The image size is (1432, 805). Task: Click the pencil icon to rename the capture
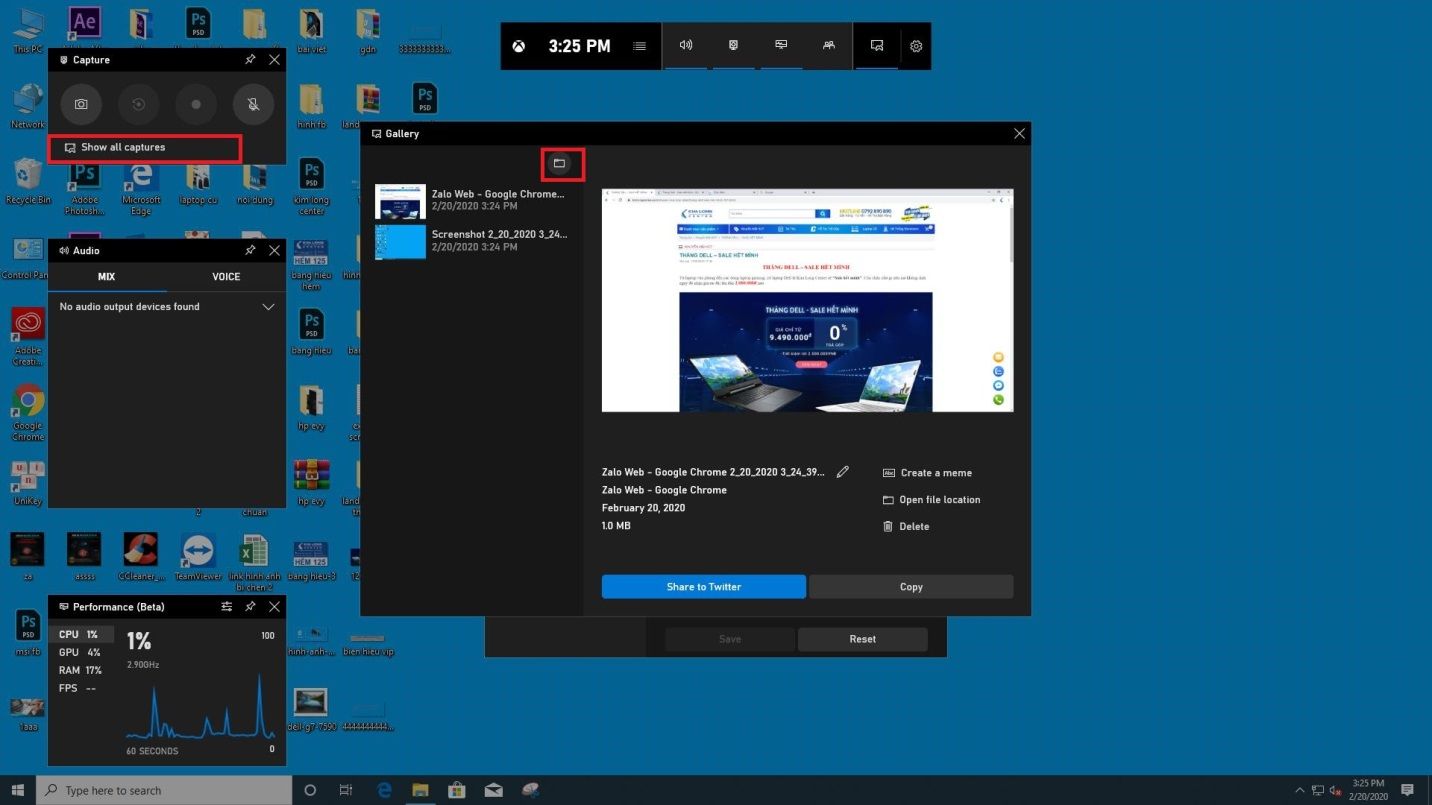(x=842, y=472)
